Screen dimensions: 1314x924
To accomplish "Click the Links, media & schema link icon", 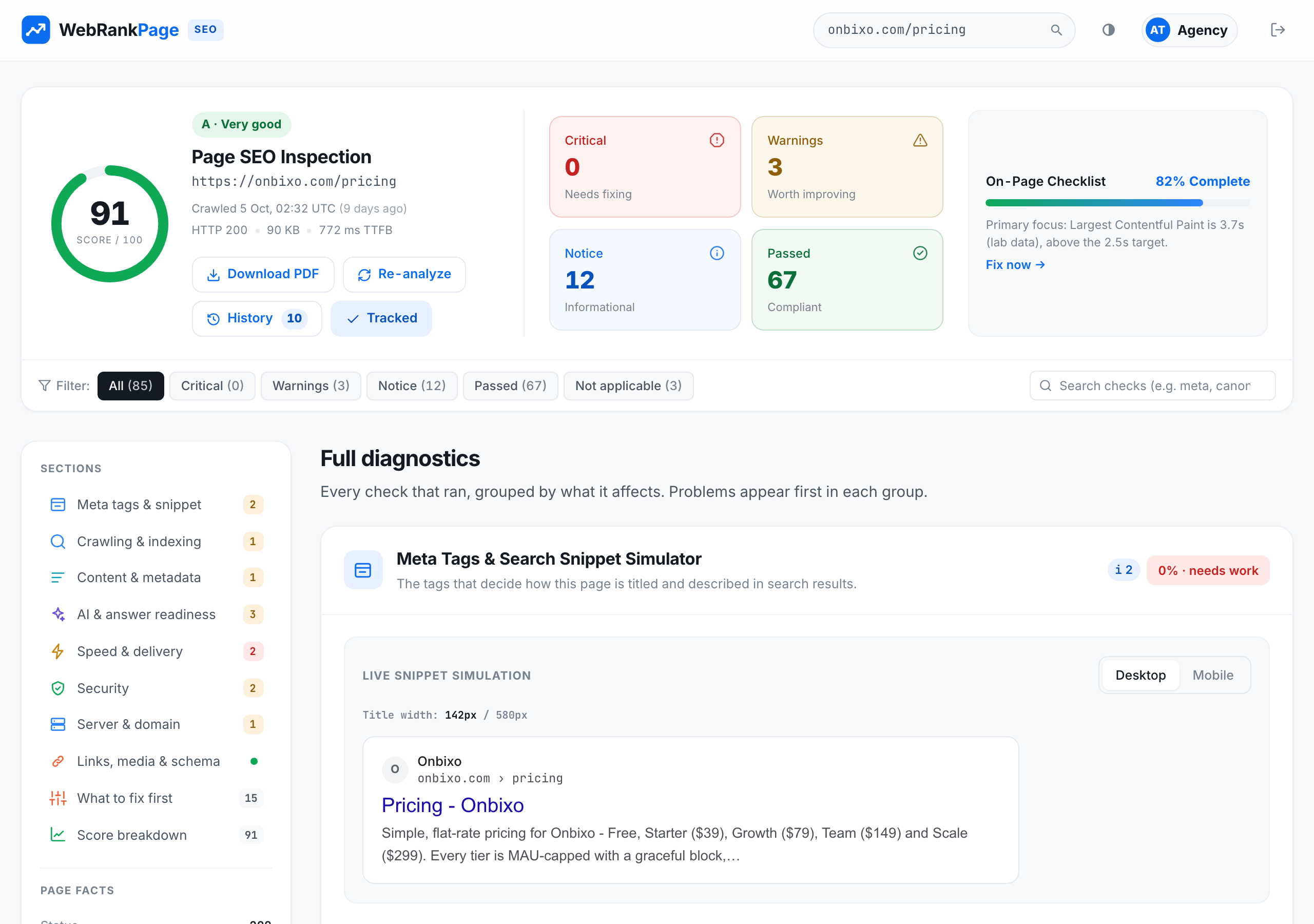I will coord(58,761).
